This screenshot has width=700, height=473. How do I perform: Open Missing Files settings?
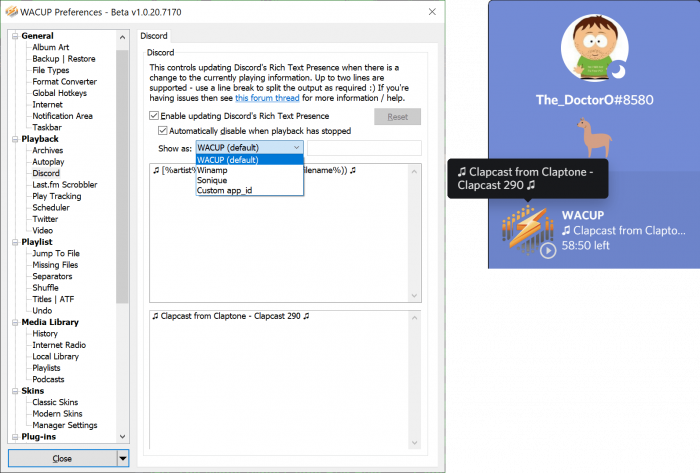55,265
